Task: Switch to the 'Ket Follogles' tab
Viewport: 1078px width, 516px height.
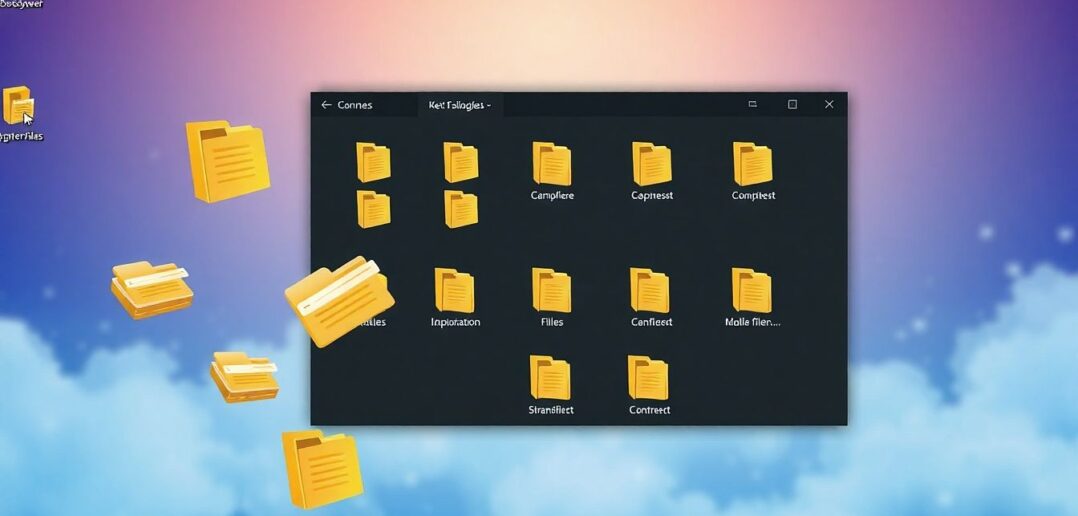Action: point(459,105)
